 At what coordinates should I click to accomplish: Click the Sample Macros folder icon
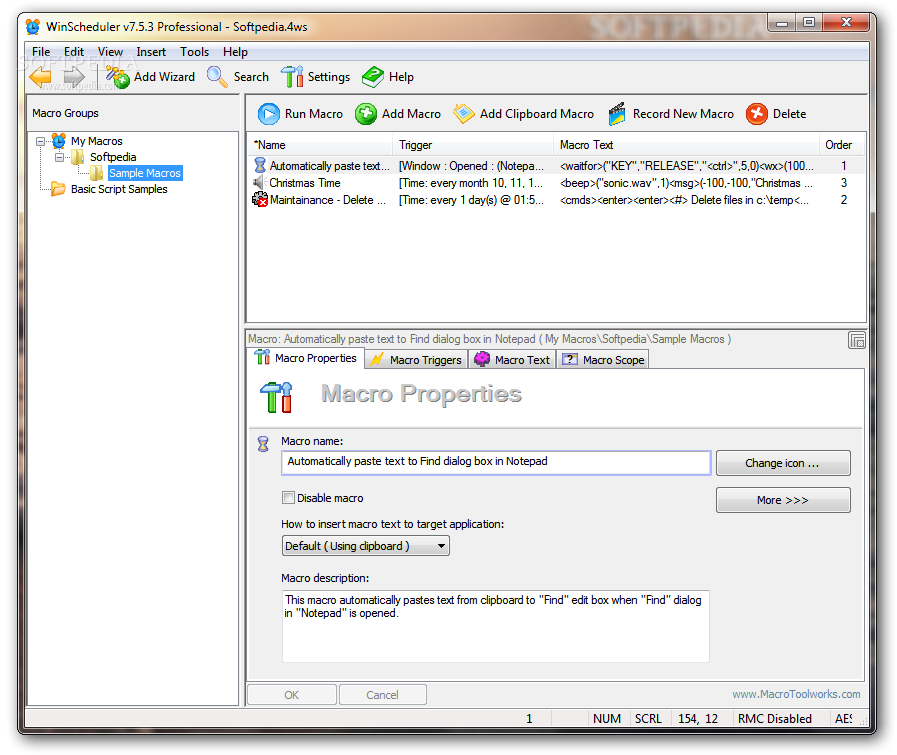pyautogui.click(x=97, y=173)
